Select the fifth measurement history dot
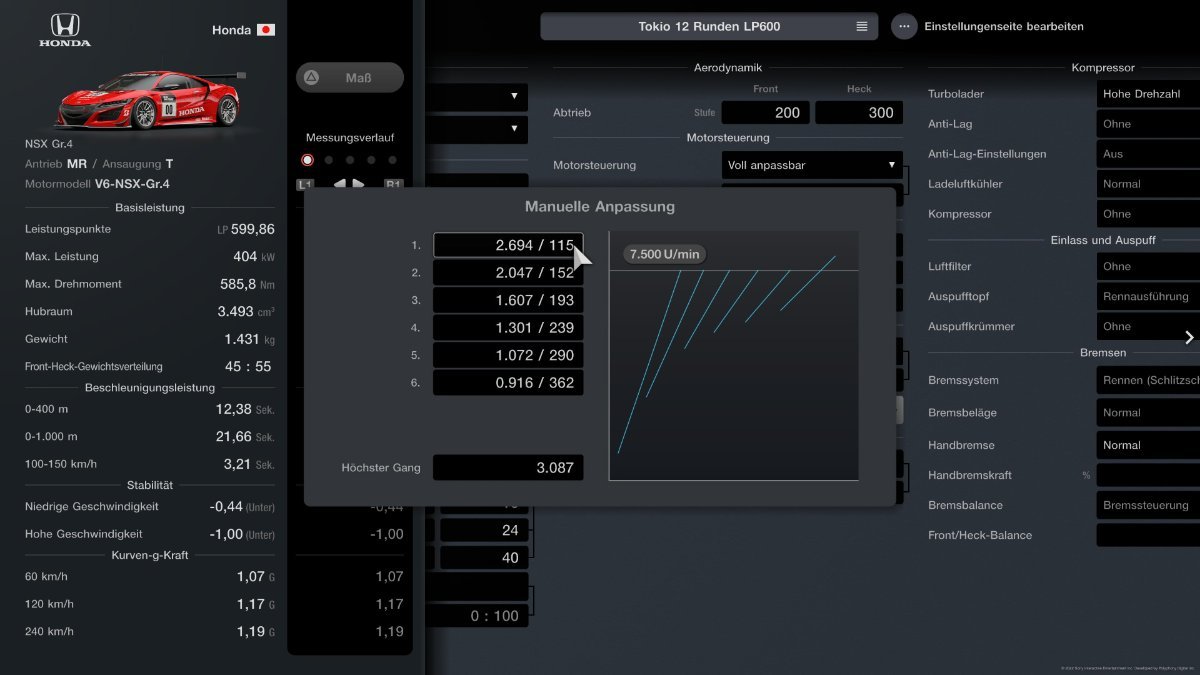 392,160
